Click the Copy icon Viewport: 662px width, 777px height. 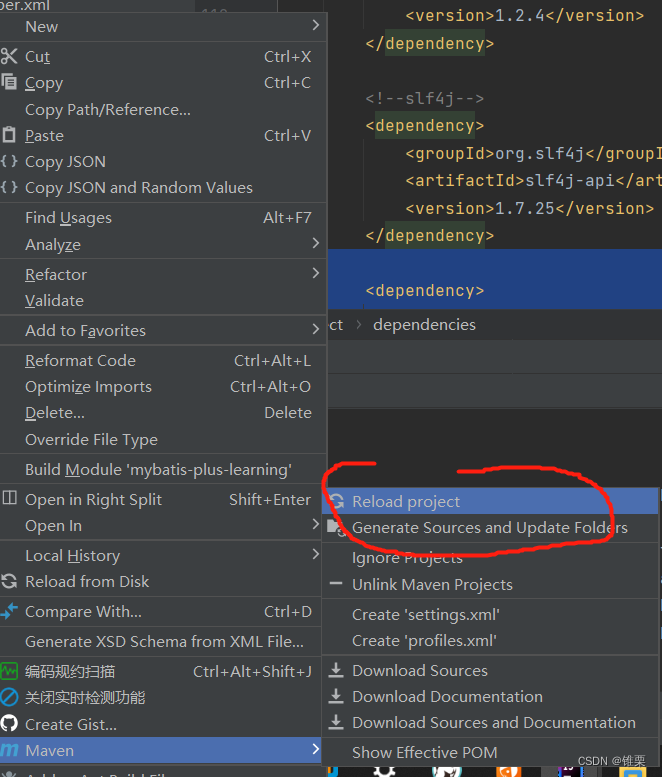[x=9, y=82]
